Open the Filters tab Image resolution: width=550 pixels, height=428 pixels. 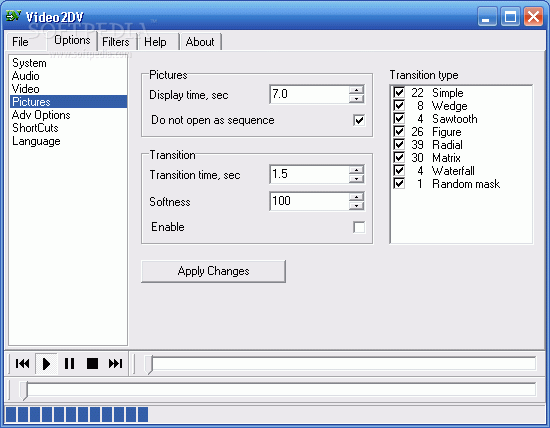[x=116, y=42]
